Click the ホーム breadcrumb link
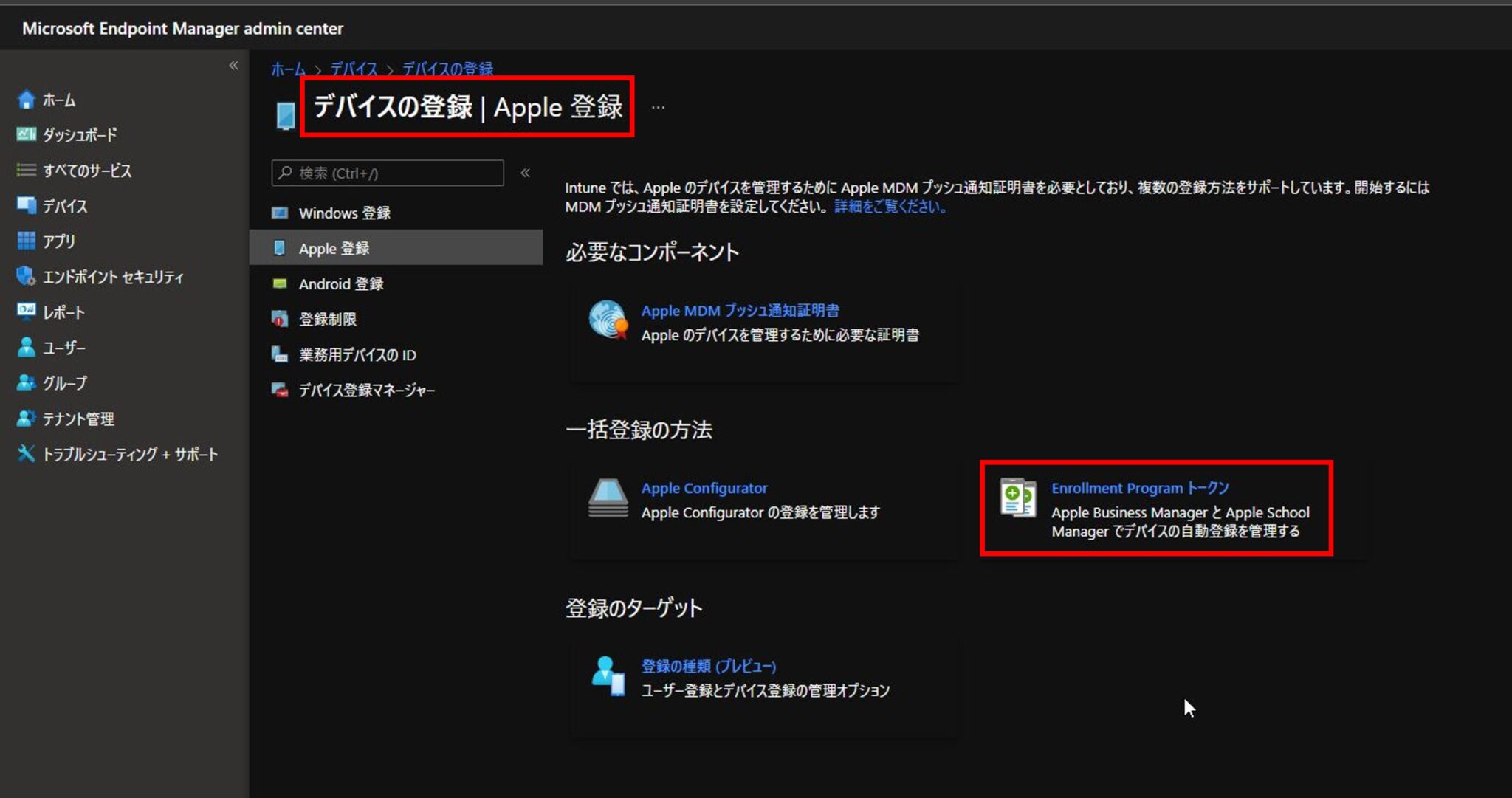The height and width of the screenshot is (798, 1512). [x=288, y=69]
